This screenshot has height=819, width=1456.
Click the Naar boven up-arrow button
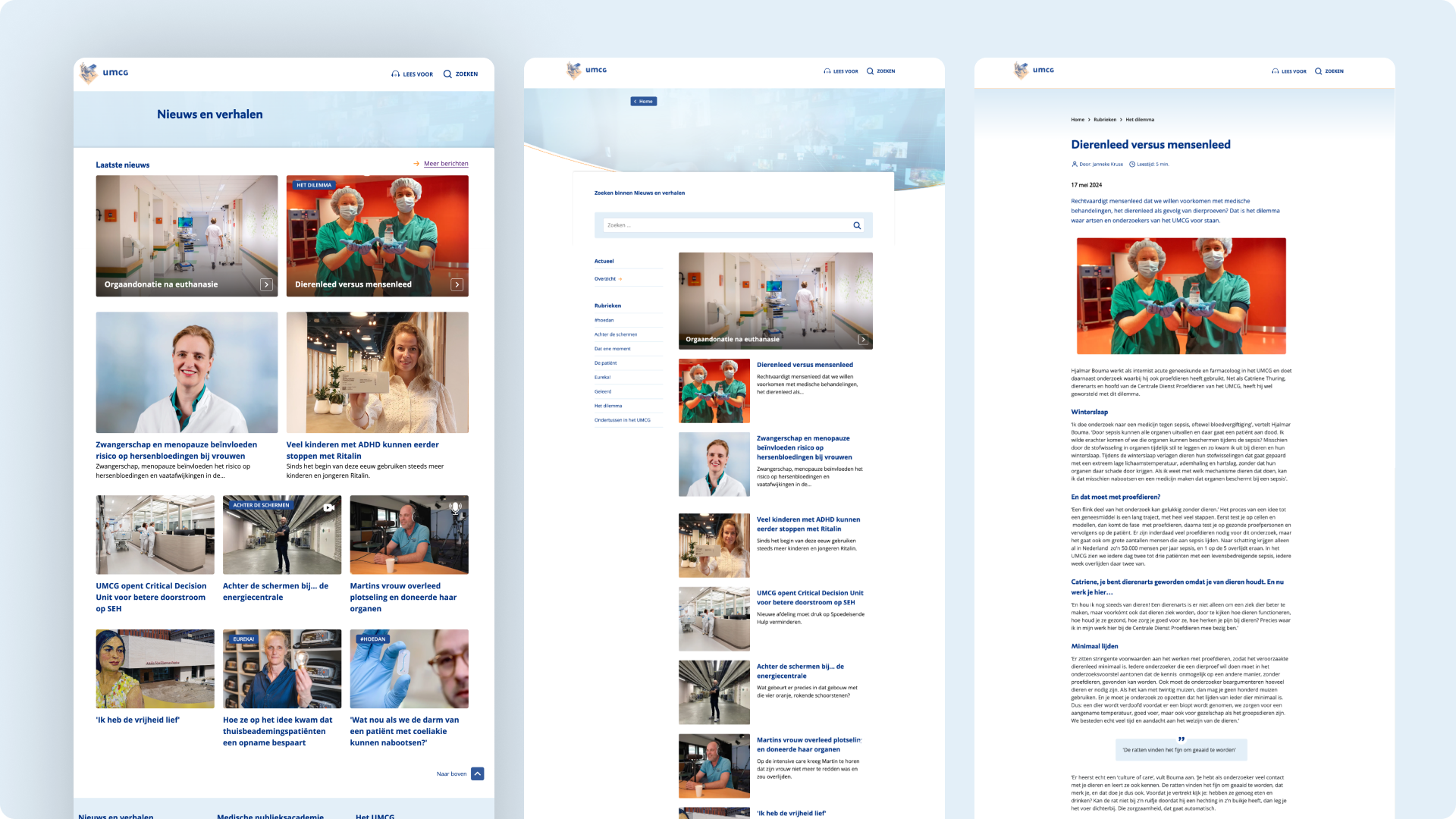click(x=478, y=773)
